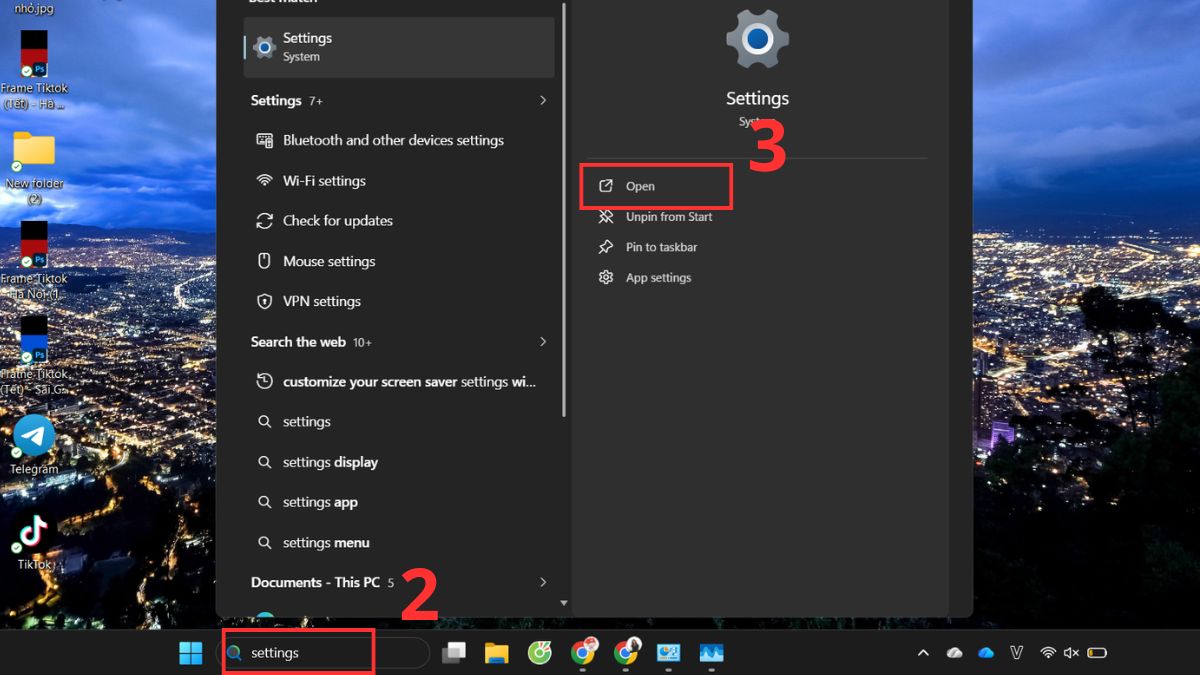This screenshot has height=675, width=1200.
Task: Open the green Cốc Cốc browser taskbar icon
Action: click(x=540, y=653)
